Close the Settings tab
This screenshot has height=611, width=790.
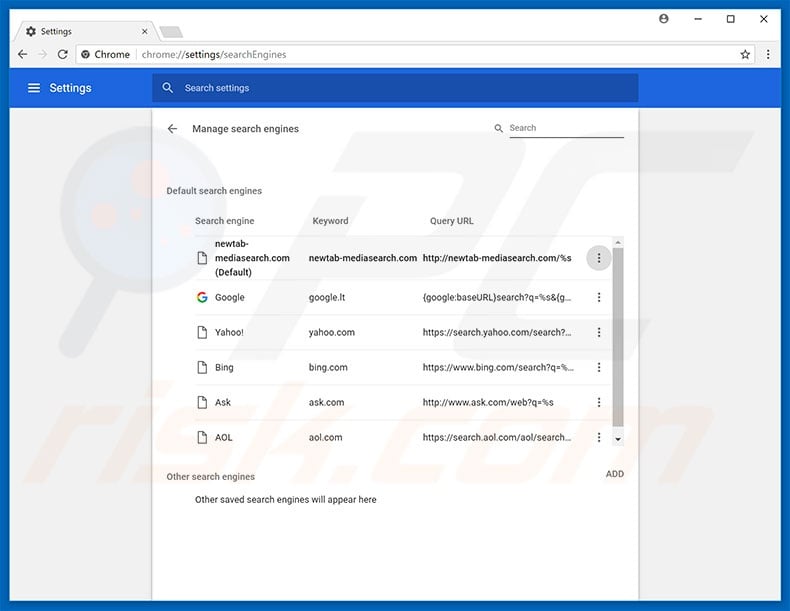(145, 31)
